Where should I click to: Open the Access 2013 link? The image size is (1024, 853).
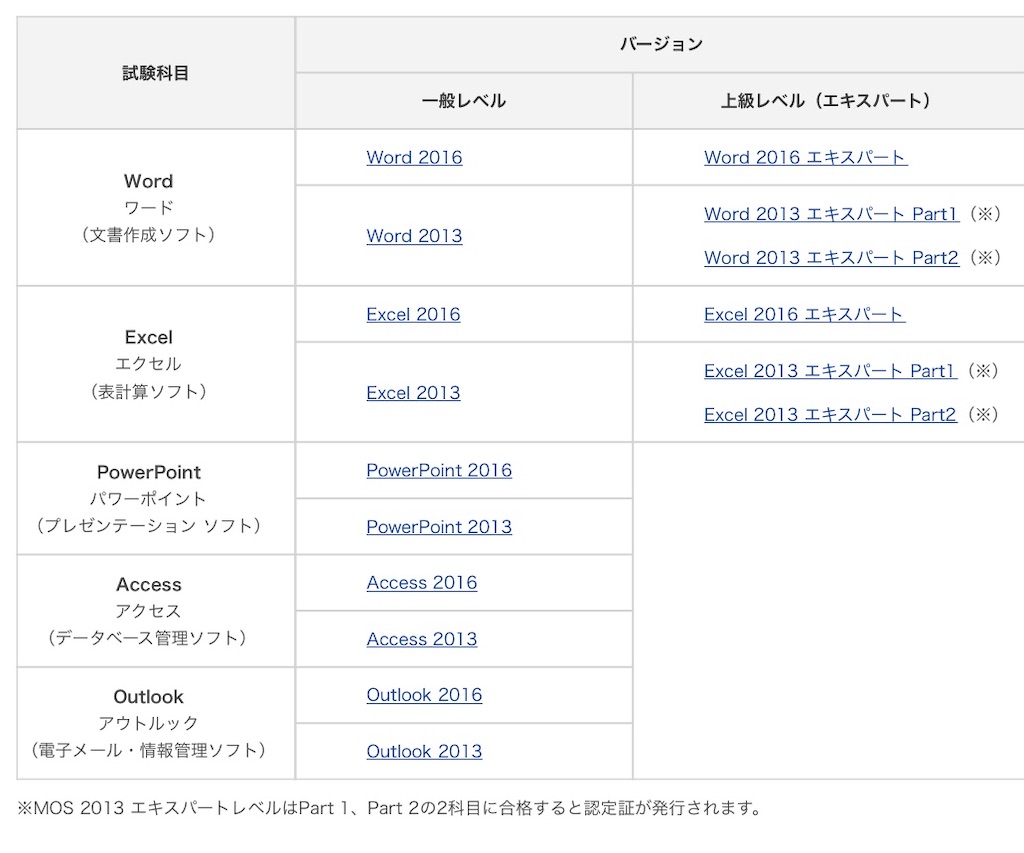(422, 639)
